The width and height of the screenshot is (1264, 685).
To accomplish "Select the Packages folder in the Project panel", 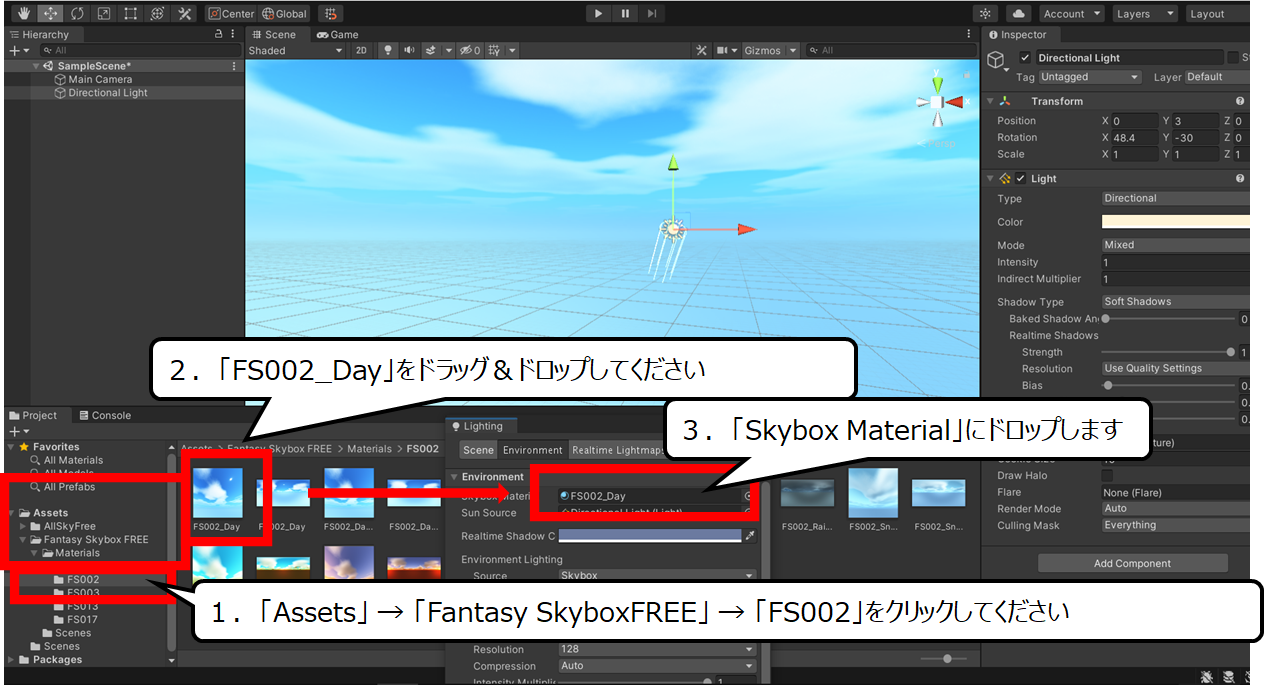I will pos(50,660).
